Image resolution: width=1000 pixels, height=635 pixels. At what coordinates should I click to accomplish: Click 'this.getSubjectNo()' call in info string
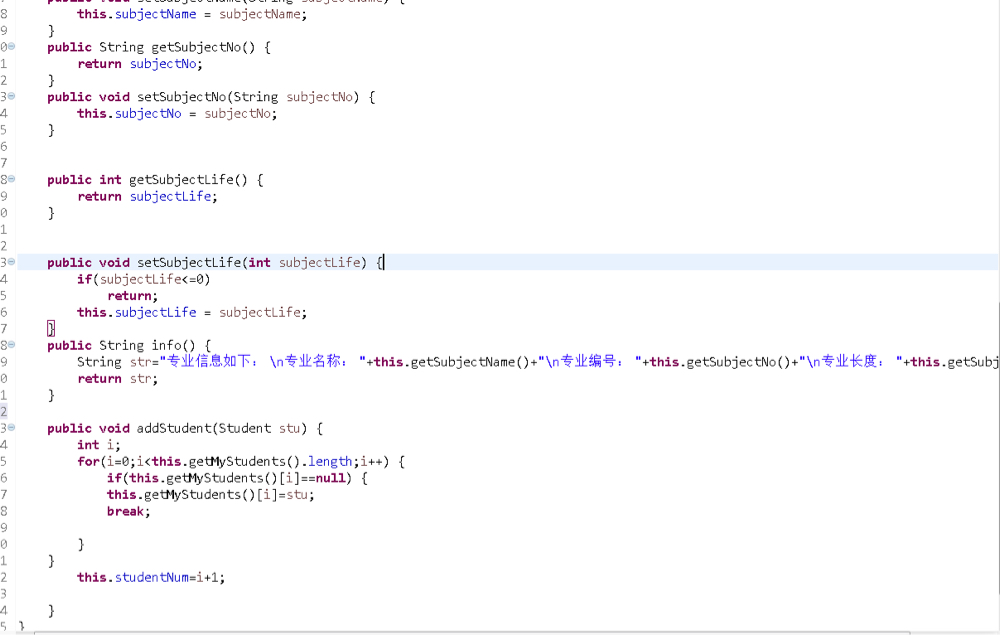pyautogui.click(x=721, y=362)
